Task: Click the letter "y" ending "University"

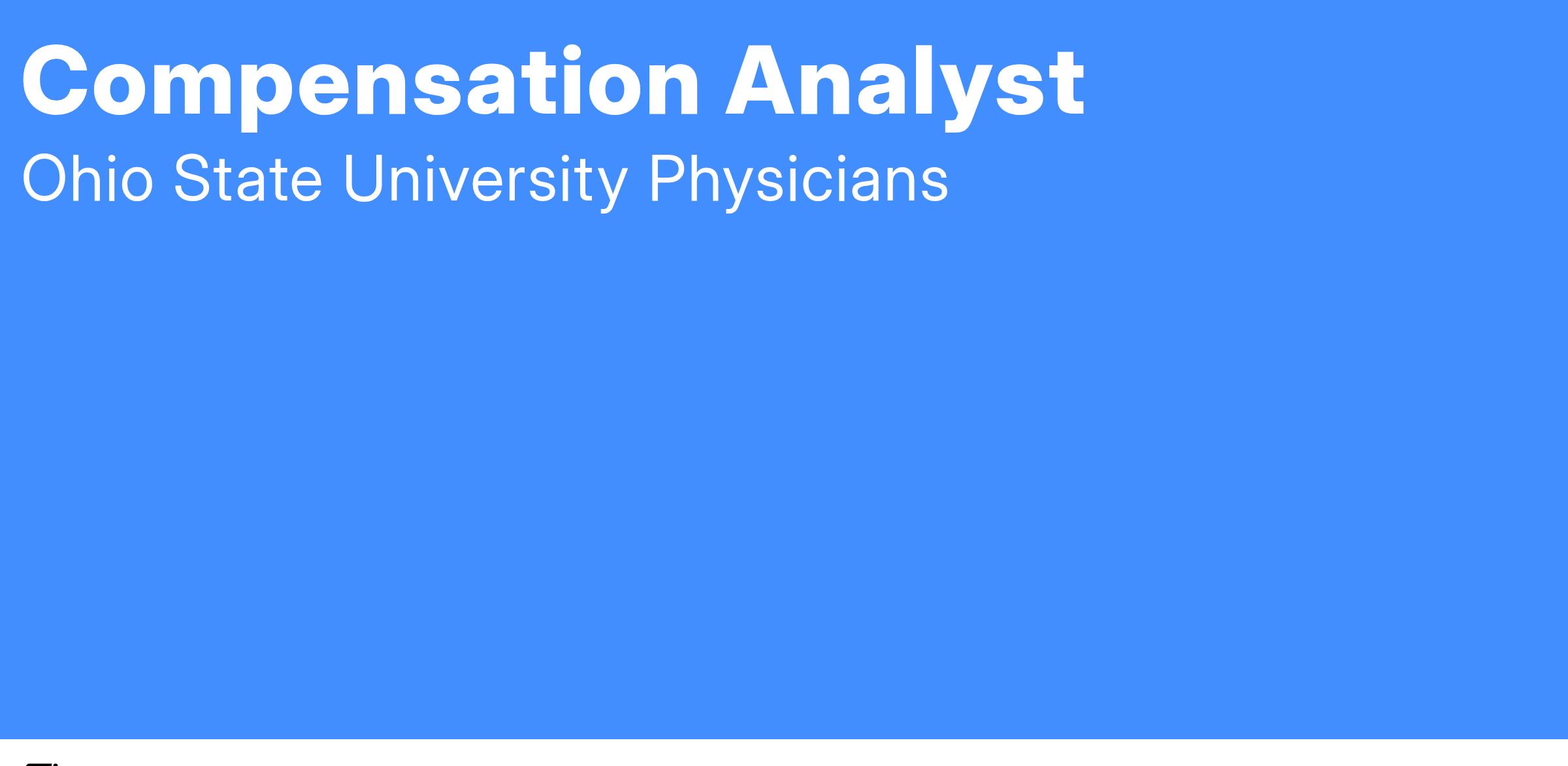Action: [612, 188]
